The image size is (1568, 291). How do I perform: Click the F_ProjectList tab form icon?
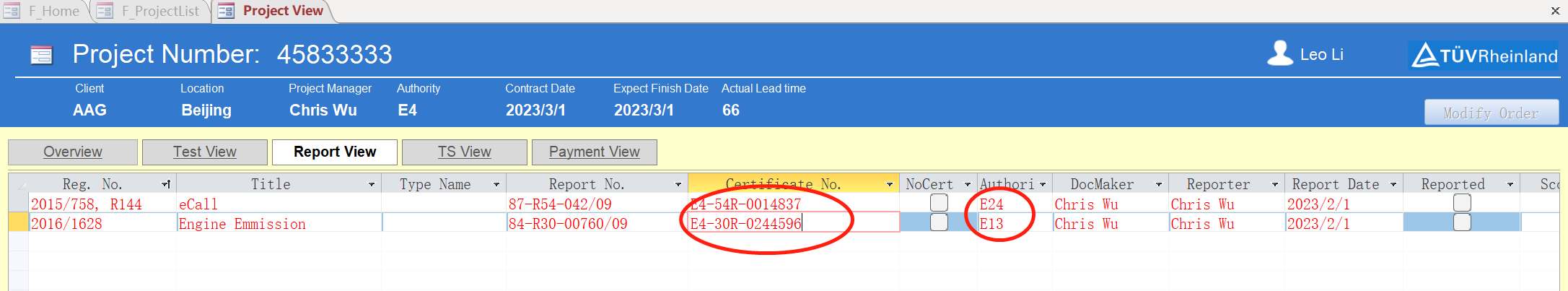[105, 11]
